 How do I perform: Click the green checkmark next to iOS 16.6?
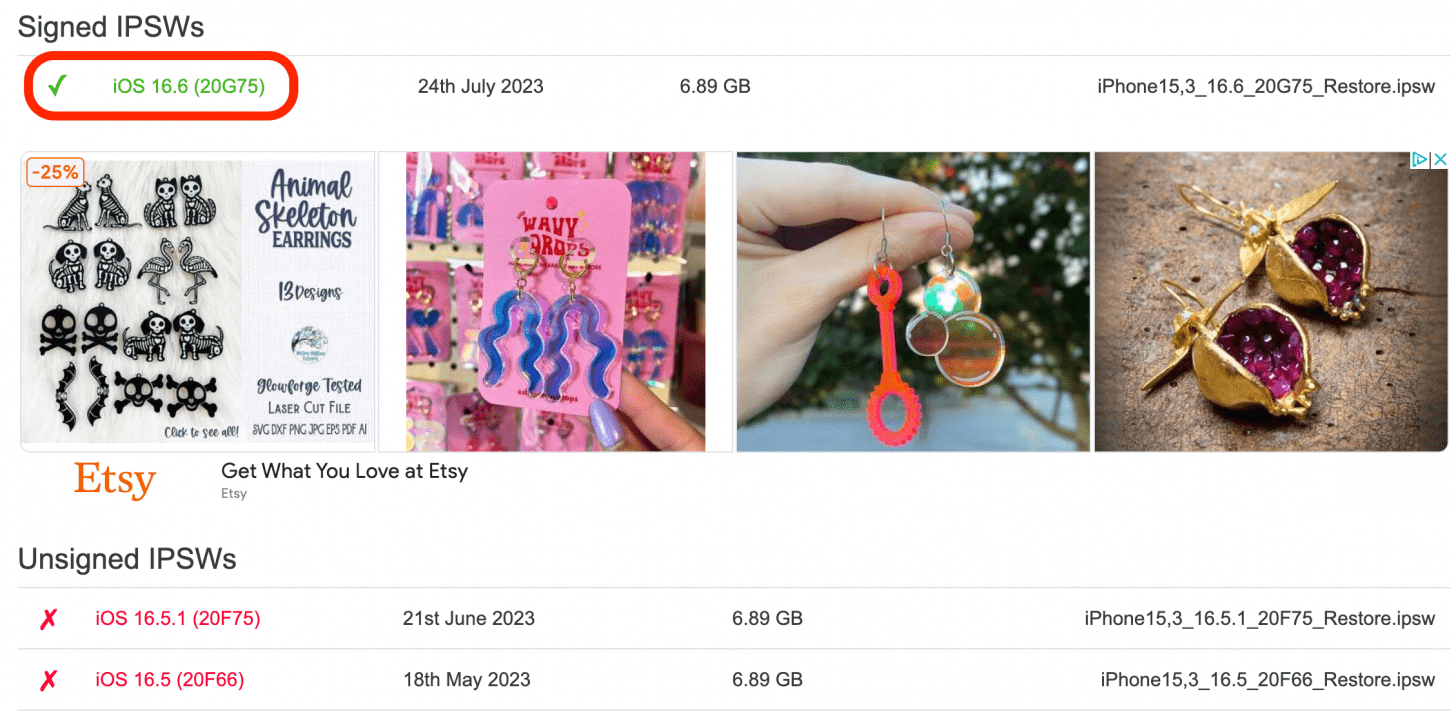tap(57, 86)
